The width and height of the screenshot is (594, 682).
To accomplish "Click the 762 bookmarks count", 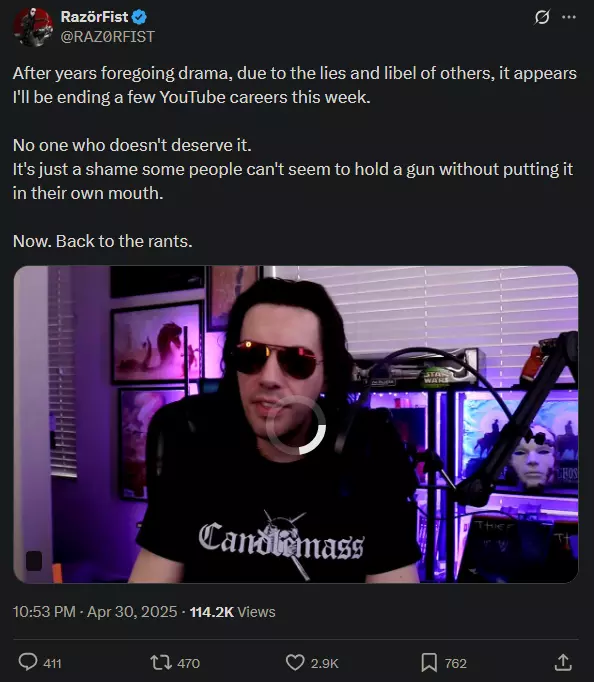I will (456, 663).
